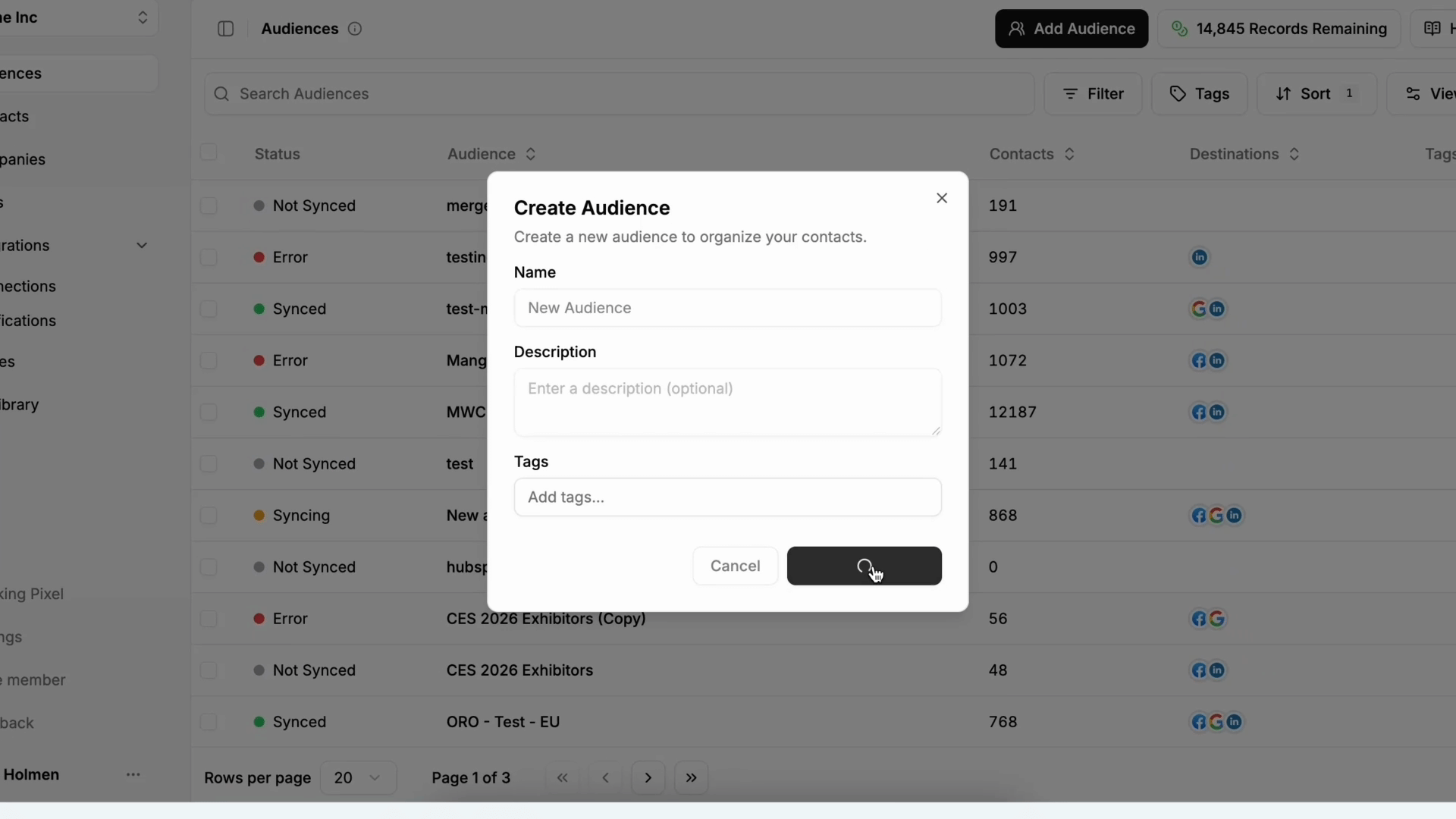The width and height of the screenshot is (1456, 819).
Task: Click the search magnifier icon
Action: 221,94
